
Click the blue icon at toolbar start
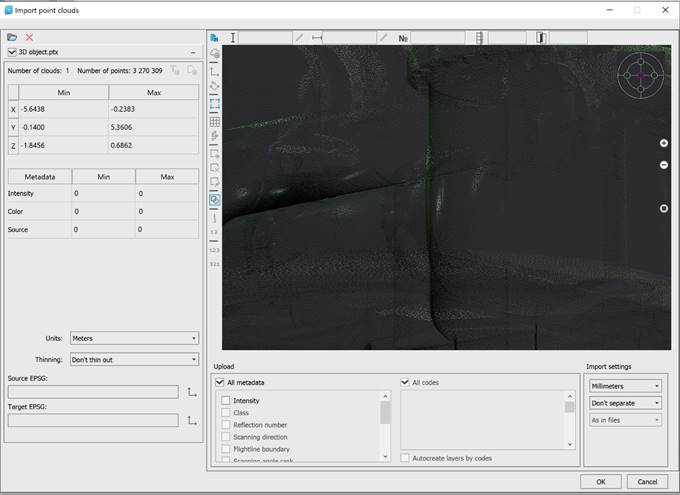click(x=214, y=38)
